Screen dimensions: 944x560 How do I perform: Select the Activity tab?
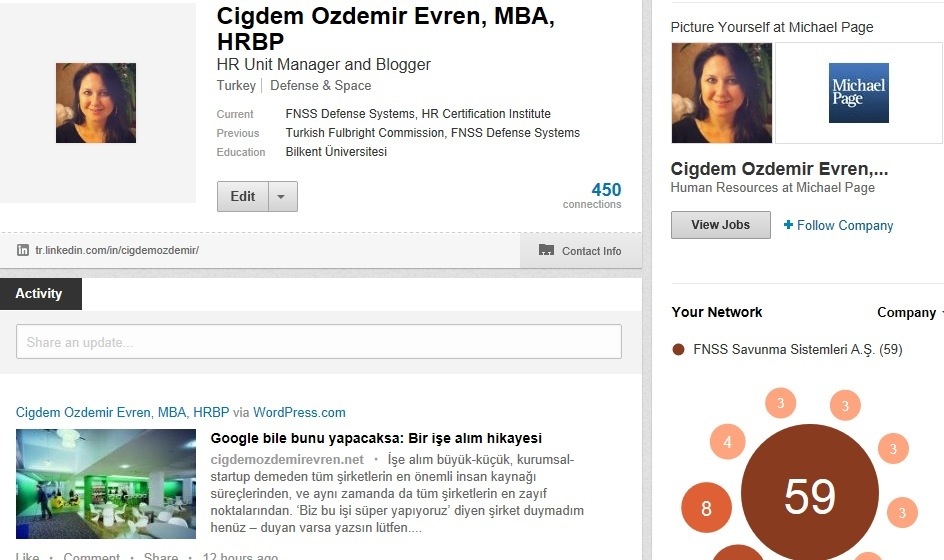tap(40, 293)
